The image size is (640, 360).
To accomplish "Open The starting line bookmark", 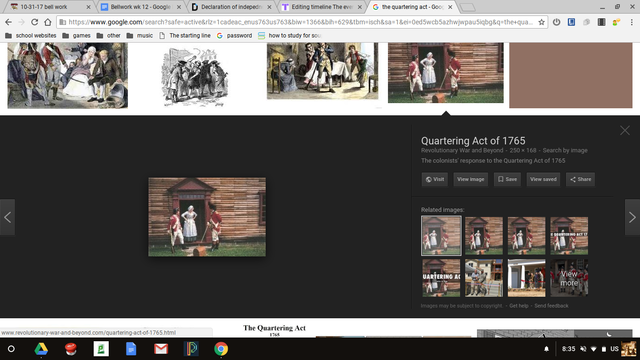I will click(x=185, y=36).
